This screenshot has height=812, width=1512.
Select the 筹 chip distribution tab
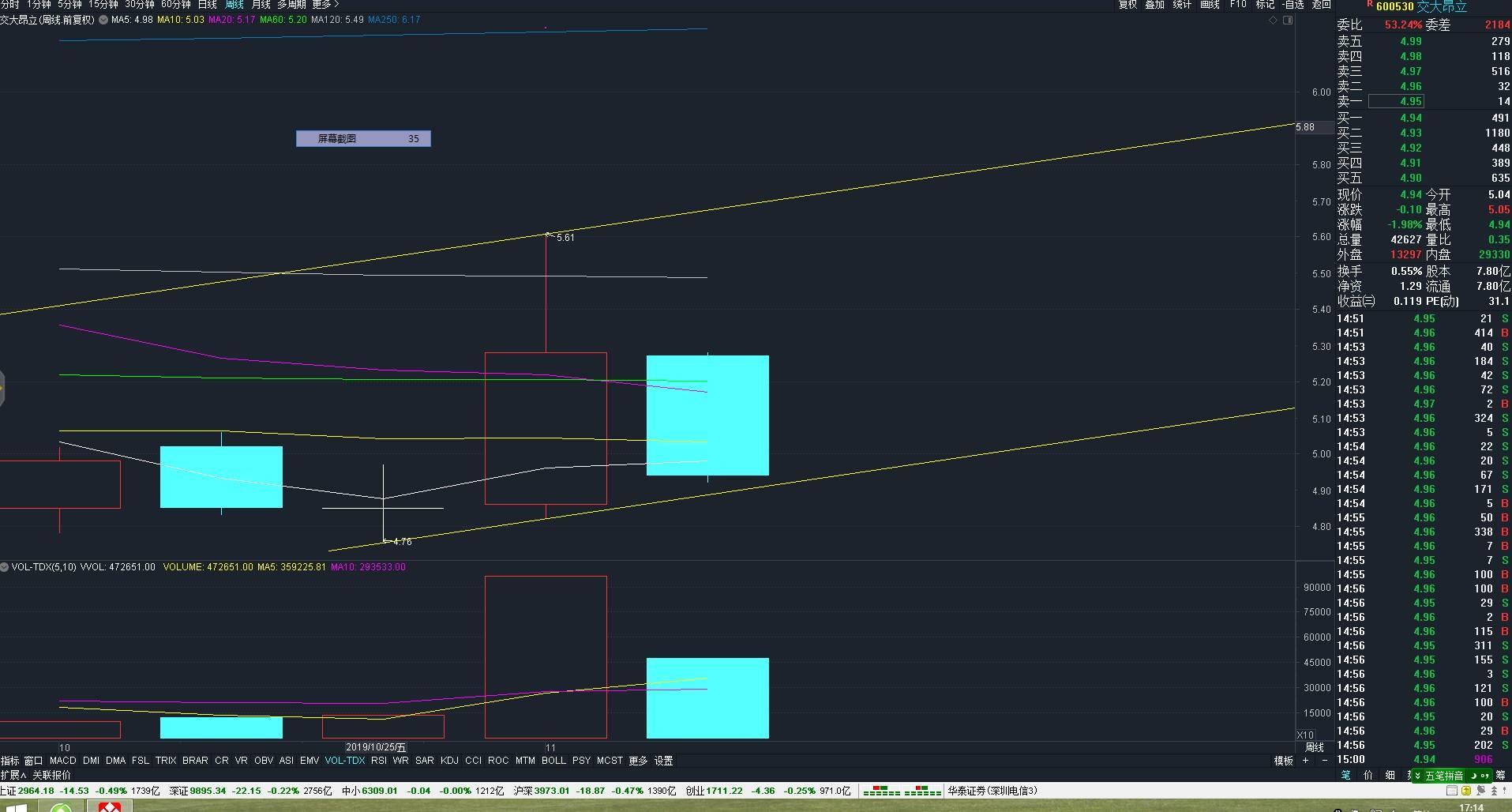pyautogui.click(x=1500, y=775)
